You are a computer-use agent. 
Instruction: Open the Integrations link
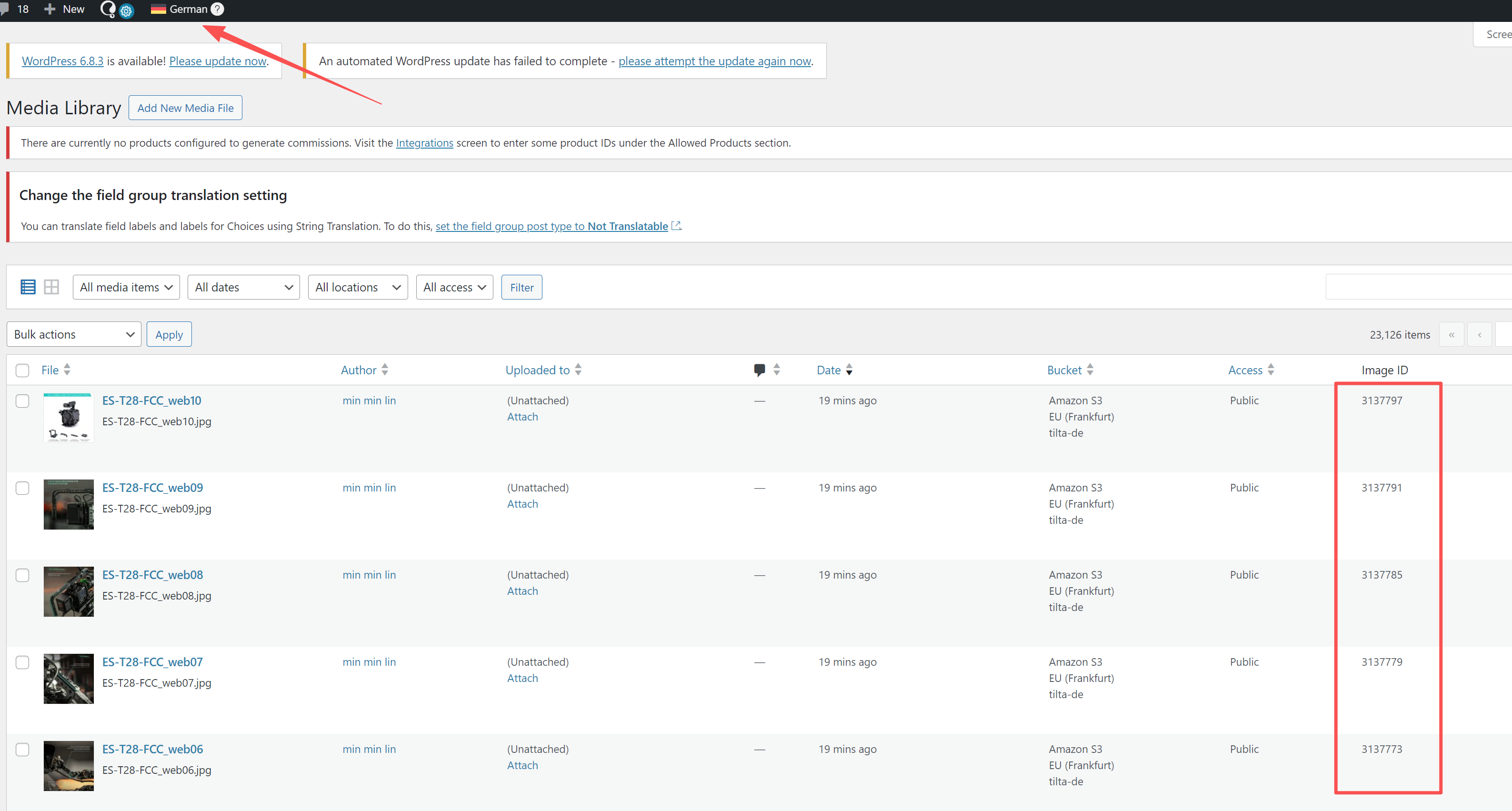pyautogui.click(x=424, y=142)
